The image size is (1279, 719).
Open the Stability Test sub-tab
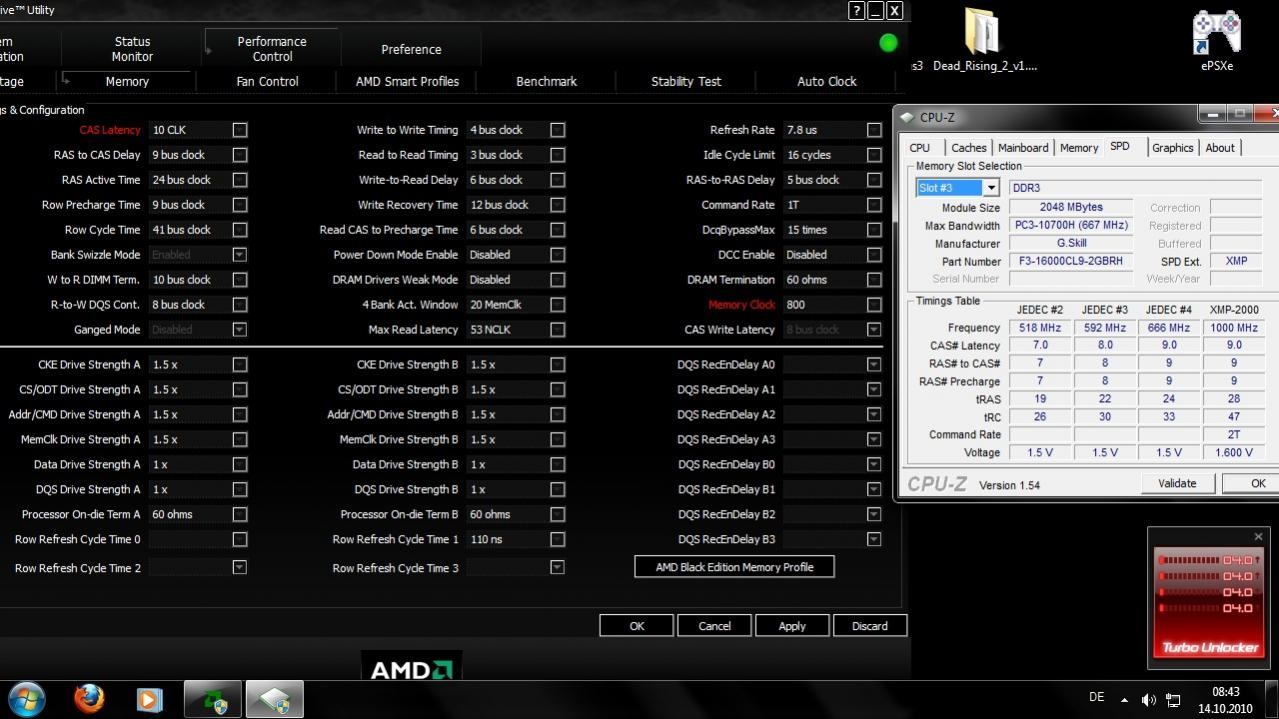click(x=686, y=82)
